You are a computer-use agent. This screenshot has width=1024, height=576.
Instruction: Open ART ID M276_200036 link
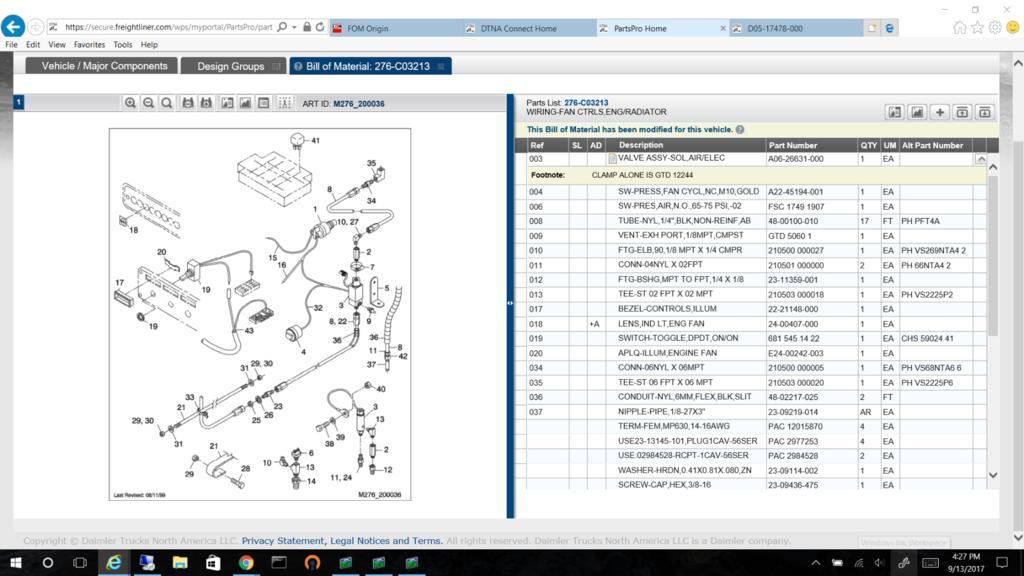(359, 103)
